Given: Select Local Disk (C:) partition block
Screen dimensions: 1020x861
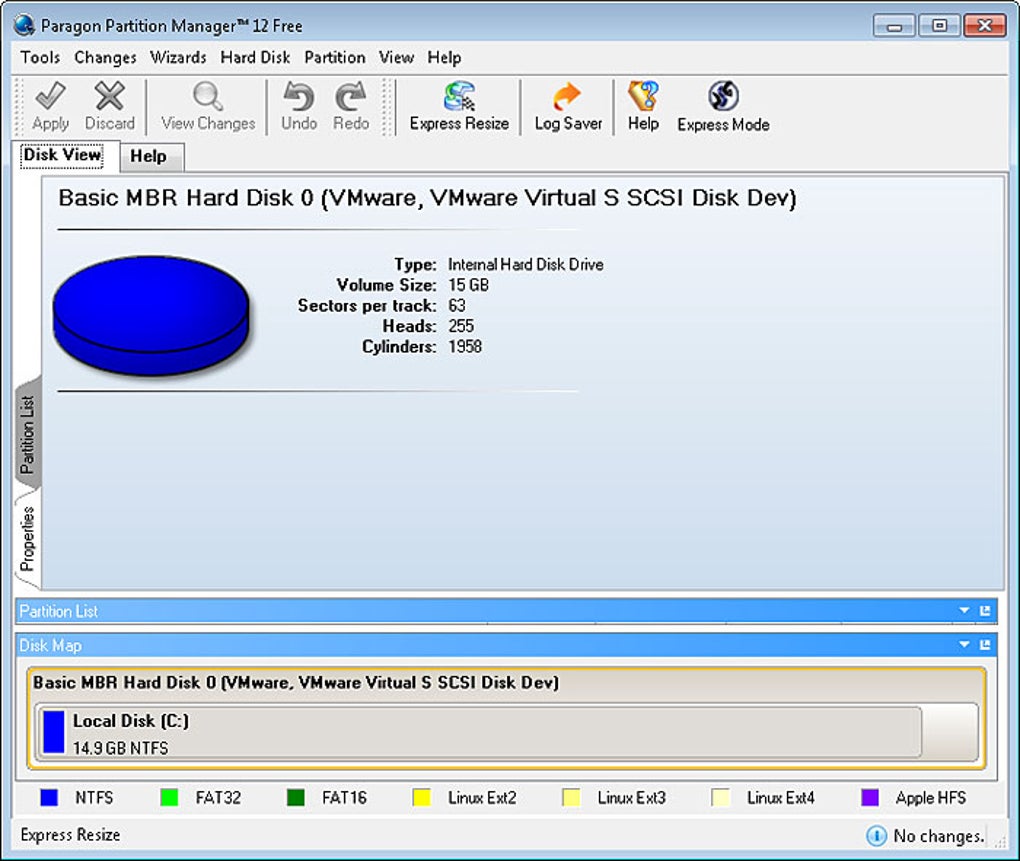Looking at the screenshot, I should 479,732.
